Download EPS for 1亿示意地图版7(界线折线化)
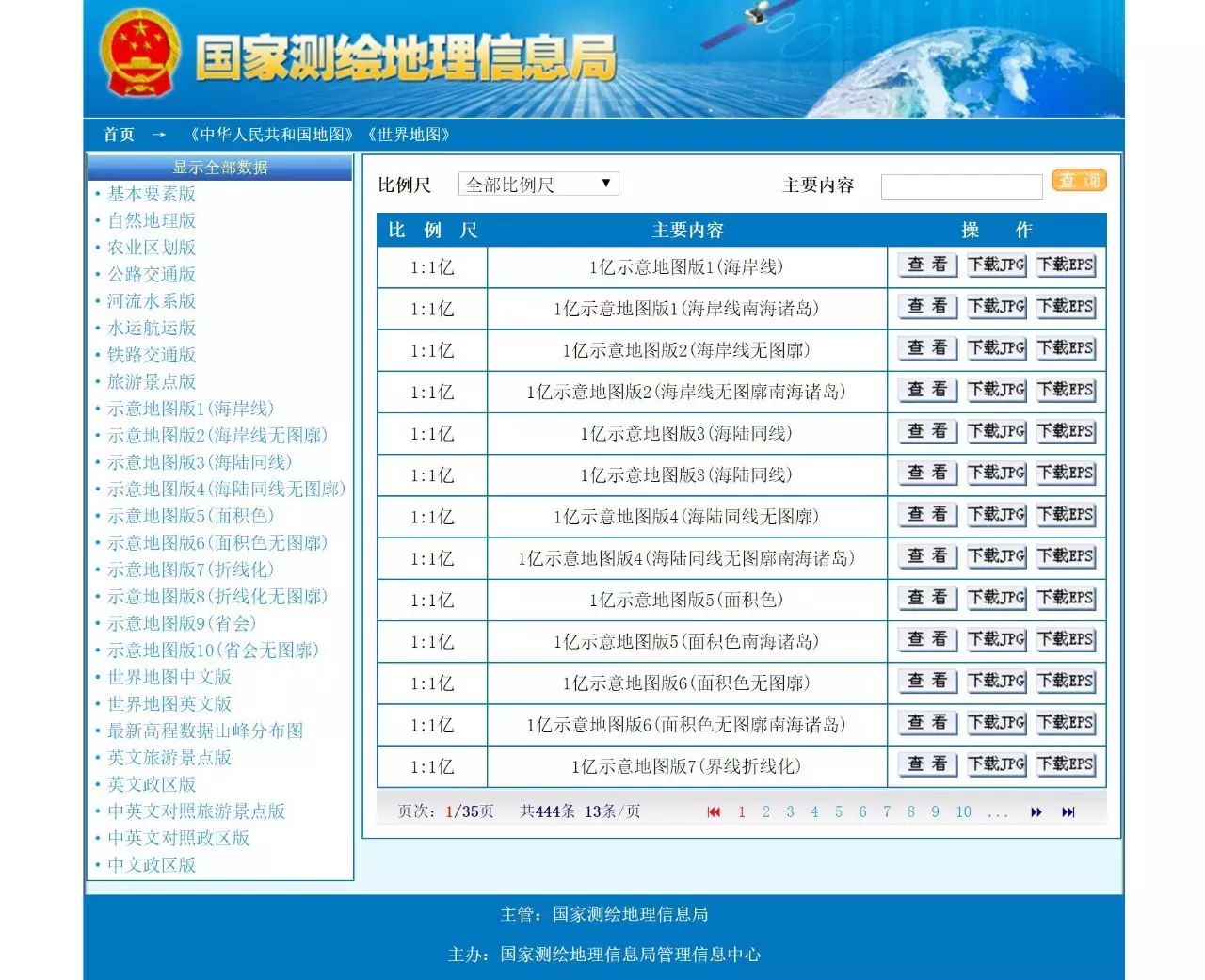The width and height of the screenshot is (1205, 980). click(x=1066, y=764)
